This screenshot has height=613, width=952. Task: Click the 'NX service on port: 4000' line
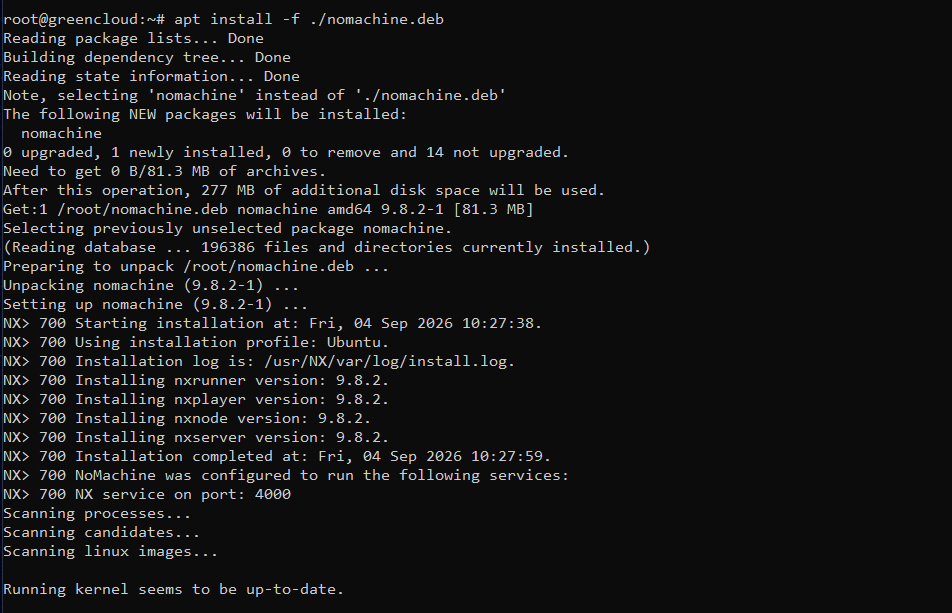147,495
